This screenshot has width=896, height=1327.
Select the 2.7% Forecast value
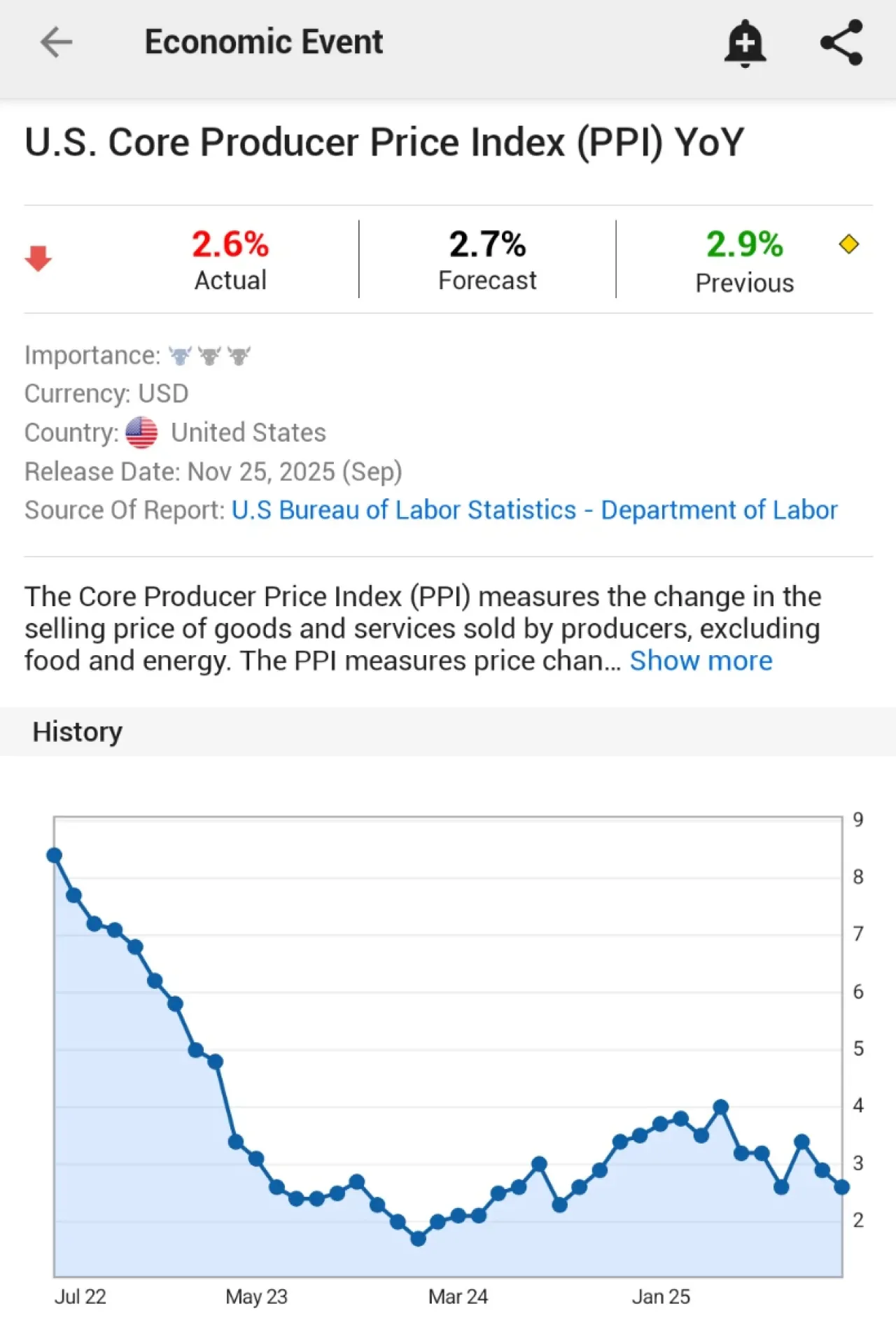click(487, 244)
